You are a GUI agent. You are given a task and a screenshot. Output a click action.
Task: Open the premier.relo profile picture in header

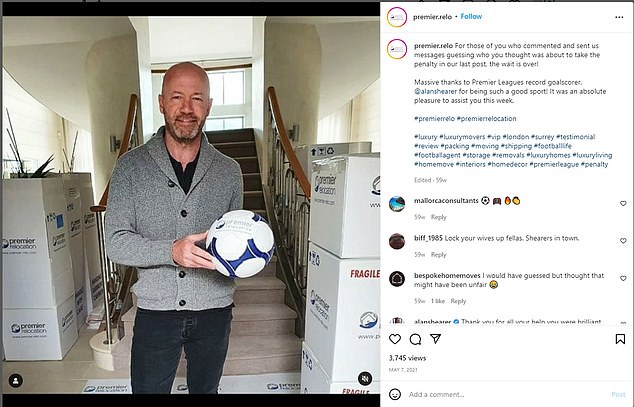point(397,17)
